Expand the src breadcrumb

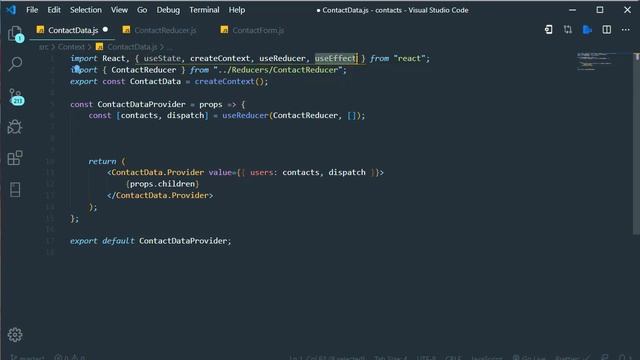pos(43,47)
